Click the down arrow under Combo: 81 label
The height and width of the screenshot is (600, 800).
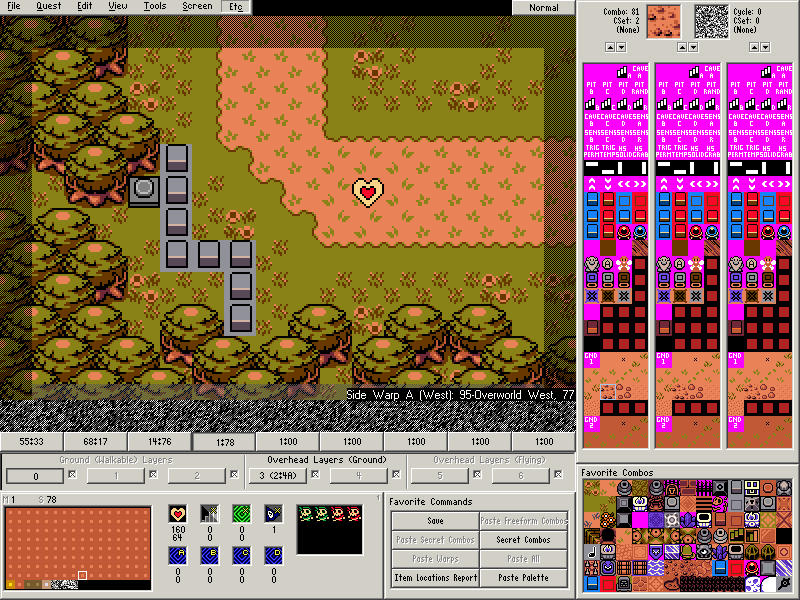point(621,47)
